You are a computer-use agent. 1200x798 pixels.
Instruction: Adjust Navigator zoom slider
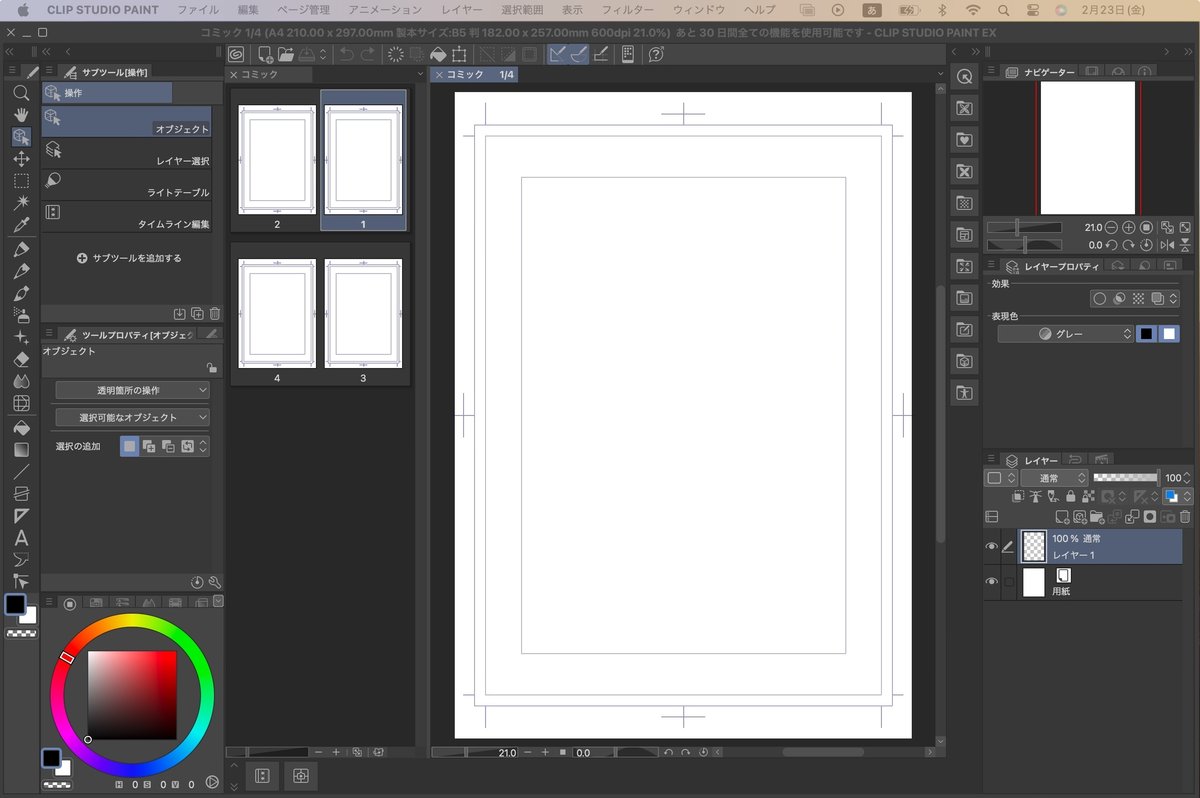pyautogui.click(x=1024, y=228)
